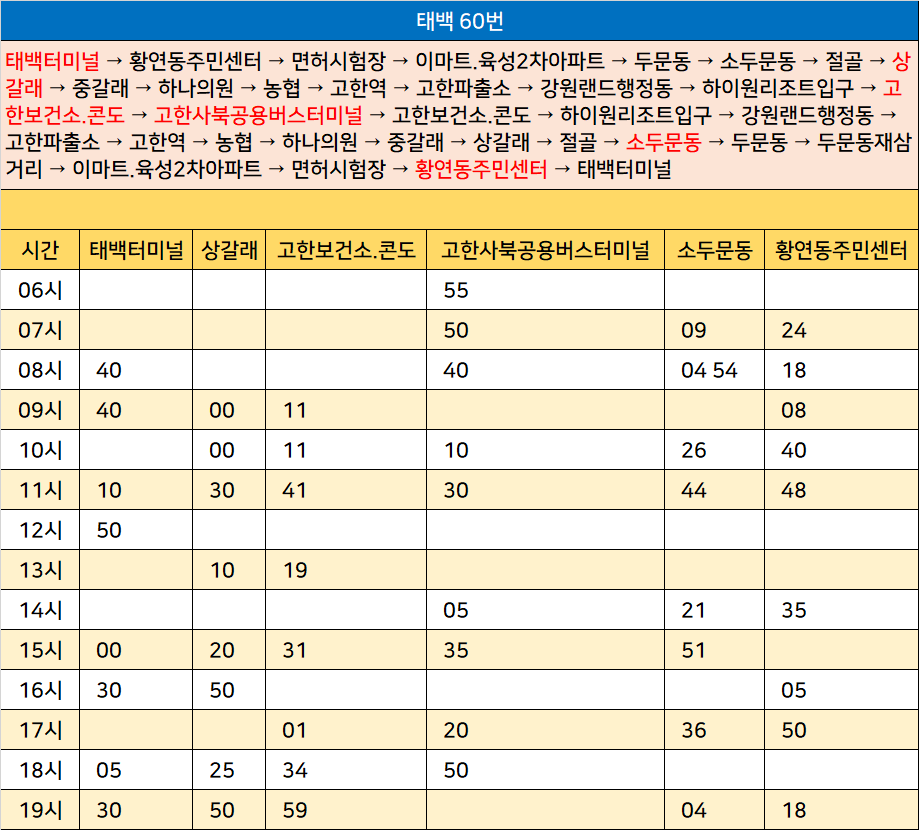Viewport: 919px width, 830px height.
Task: Select '31' in the 15시 row
Action: pyautogui.click(x=295, y=650)
